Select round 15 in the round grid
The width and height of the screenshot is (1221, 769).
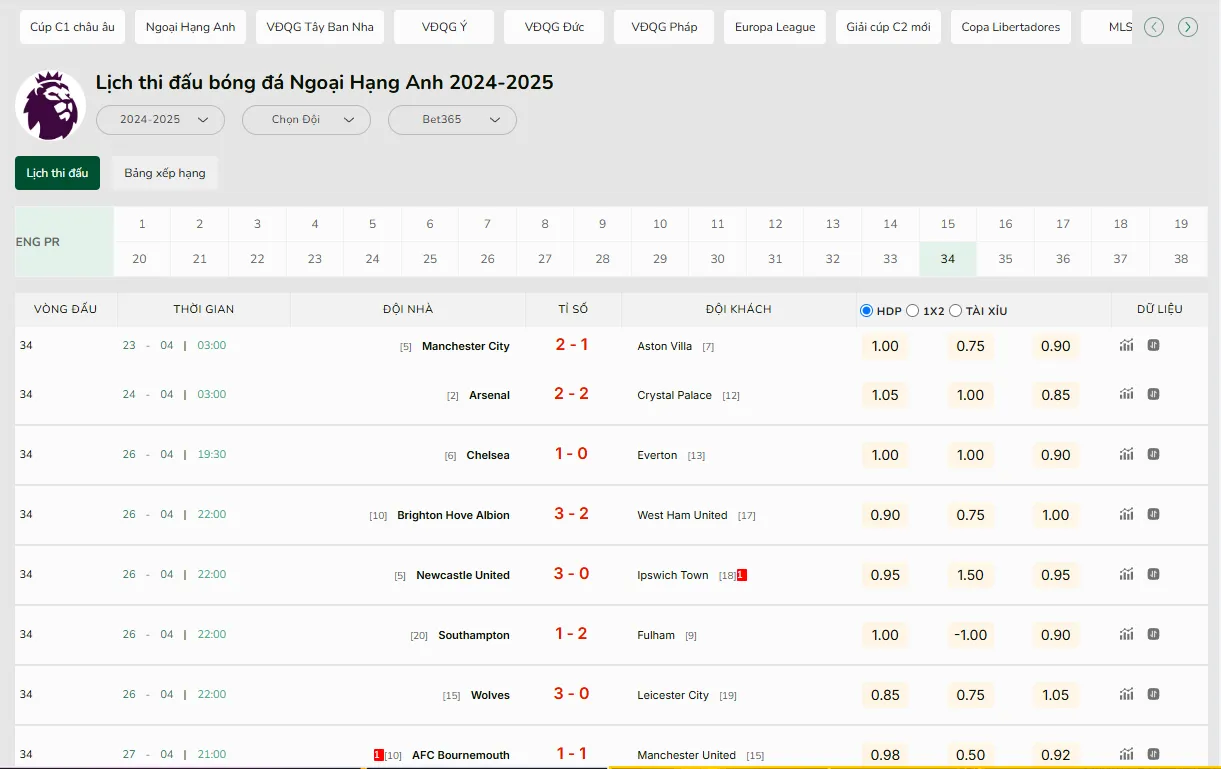point(948,224)
